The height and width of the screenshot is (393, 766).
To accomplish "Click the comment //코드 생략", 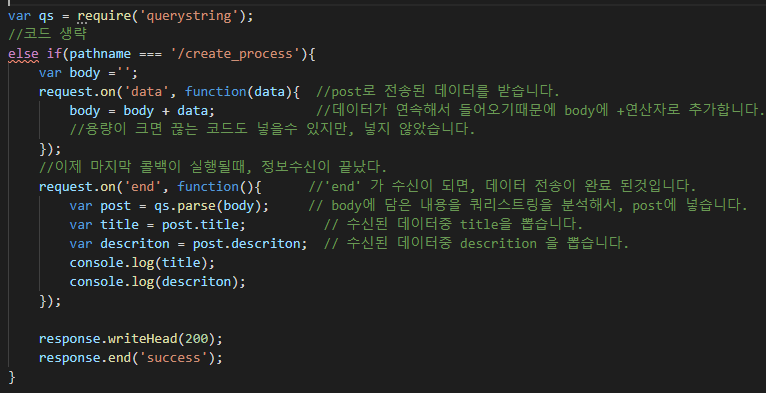I will pos(47,34).
